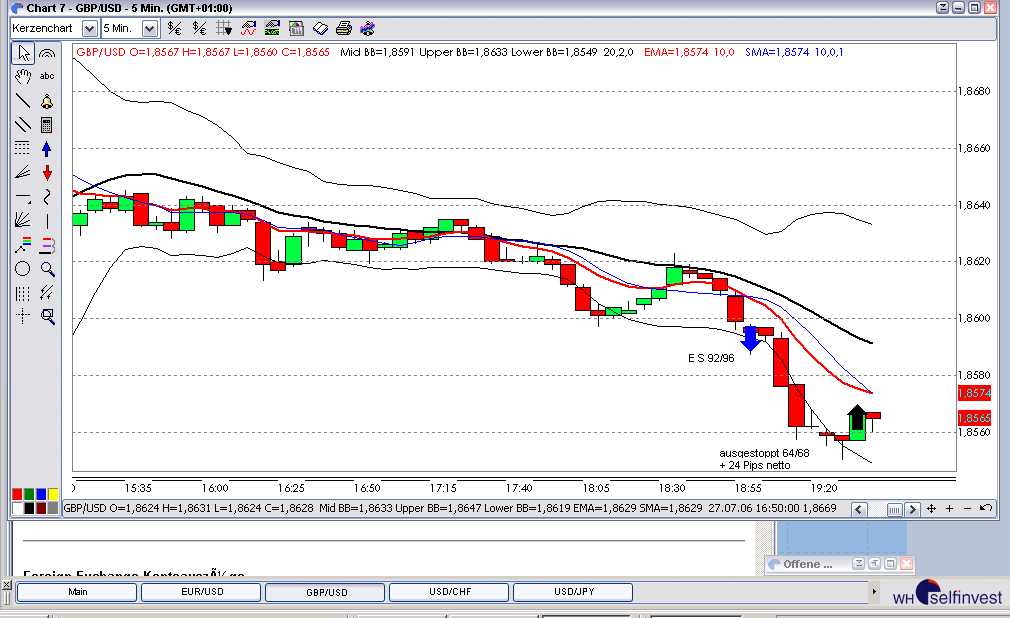This screenshot has width=1010, height=618.
Task: Switch to the USD/CHF tab
Action: [x=450, y=592]
